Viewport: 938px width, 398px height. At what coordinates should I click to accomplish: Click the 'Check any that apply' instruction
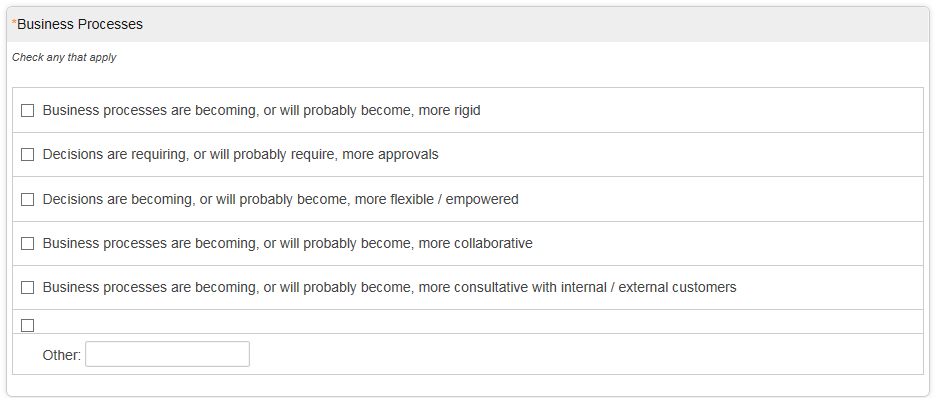coord(64,57)
